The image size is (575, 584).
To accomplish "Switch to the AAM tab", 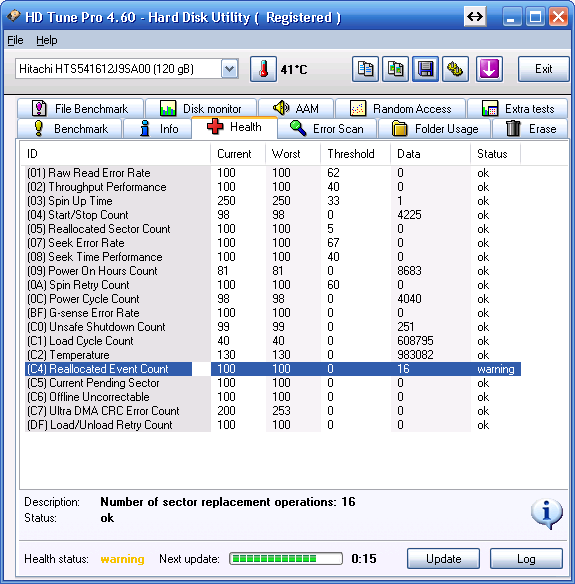I will [296, 109].
